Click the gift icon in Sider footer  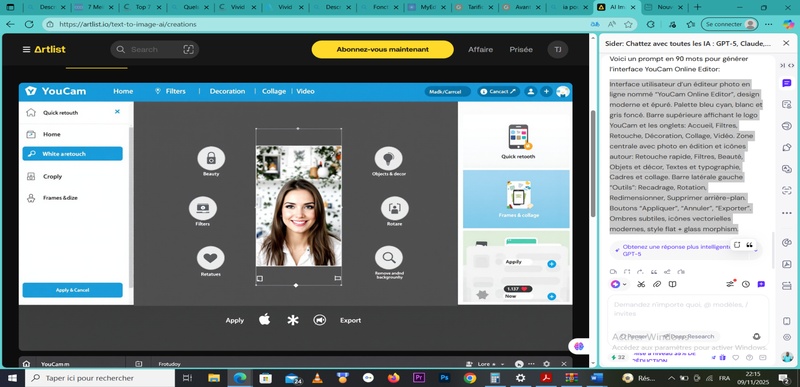[x=722, y=358]
